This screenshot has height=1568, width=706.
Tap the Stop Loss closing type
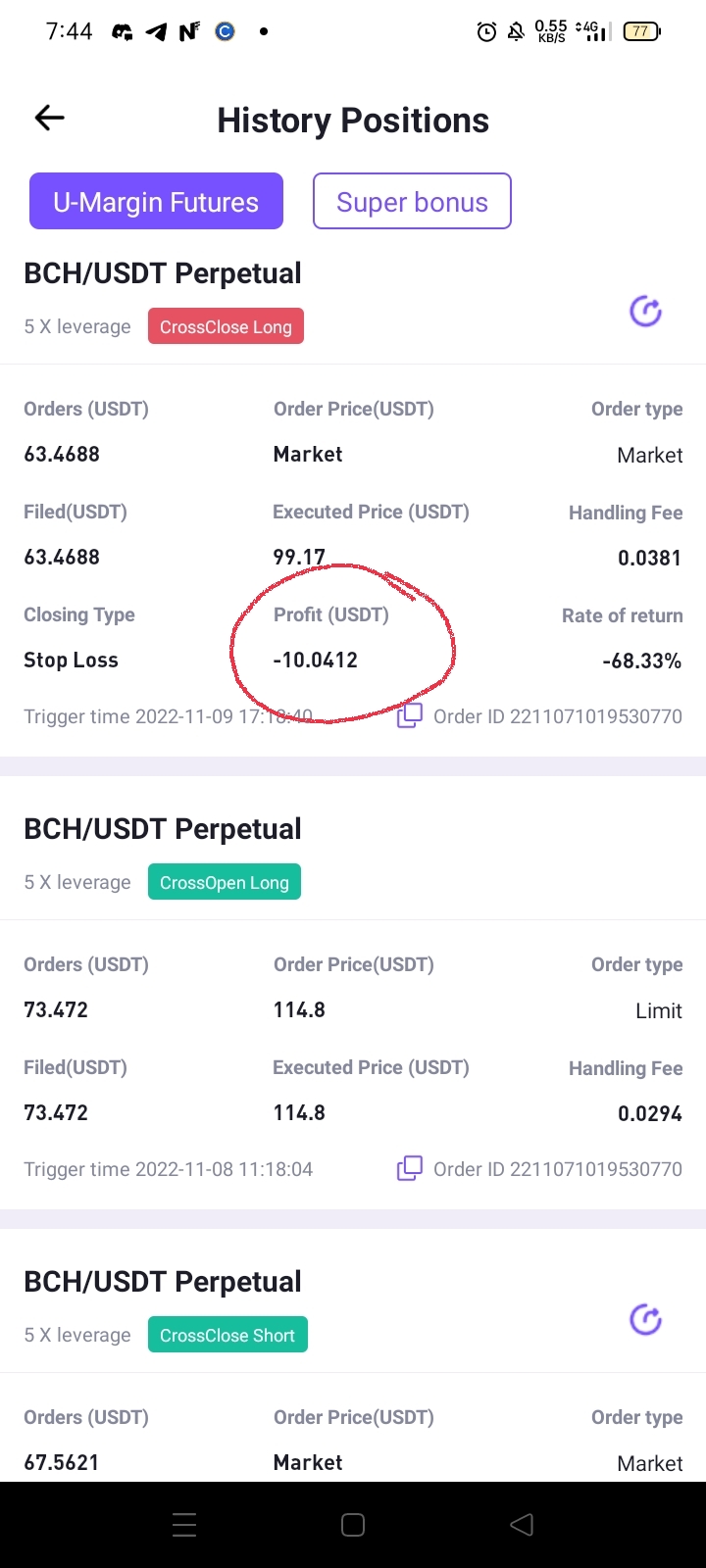pos(71,660)
